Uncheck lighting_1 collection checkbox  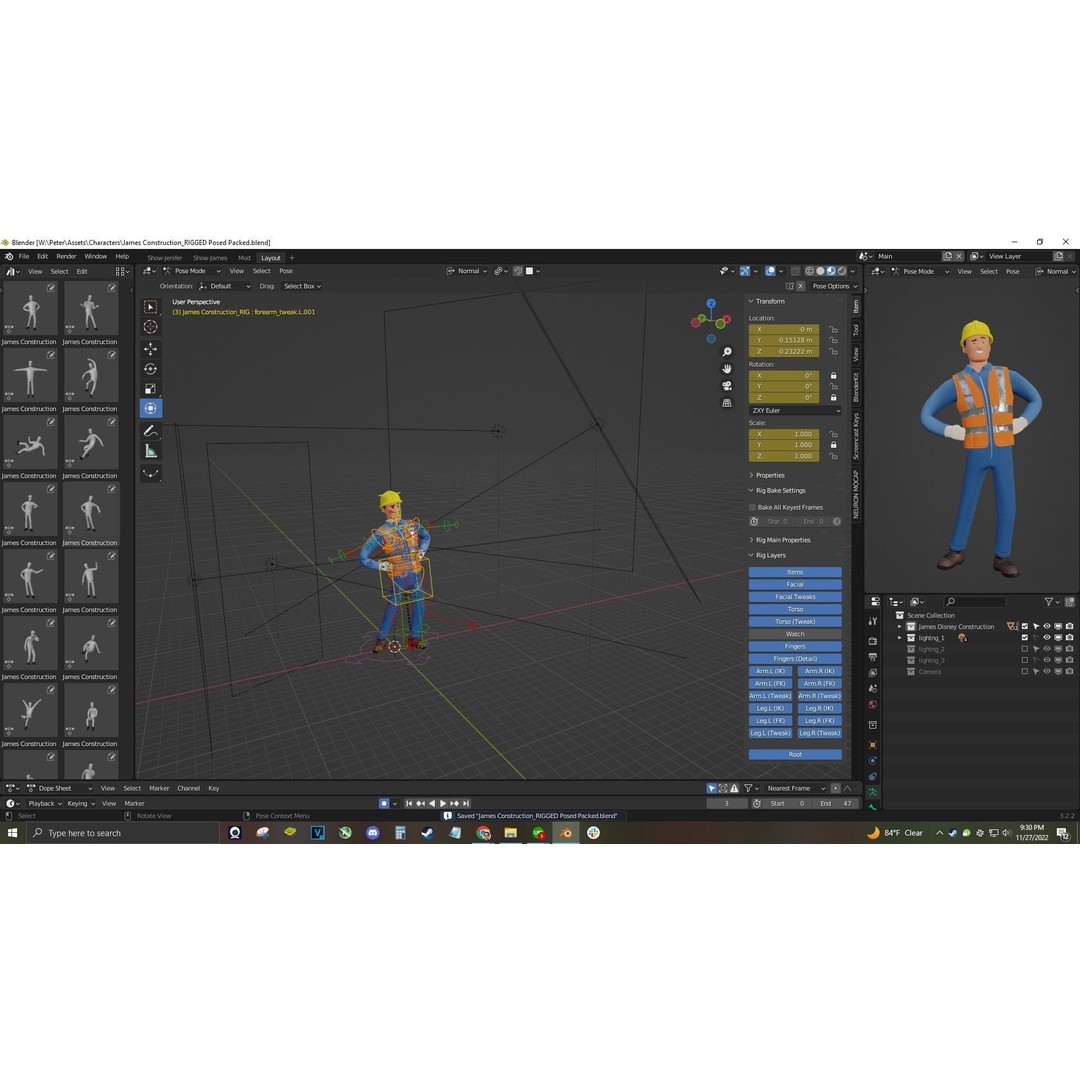click(1024, 638)
